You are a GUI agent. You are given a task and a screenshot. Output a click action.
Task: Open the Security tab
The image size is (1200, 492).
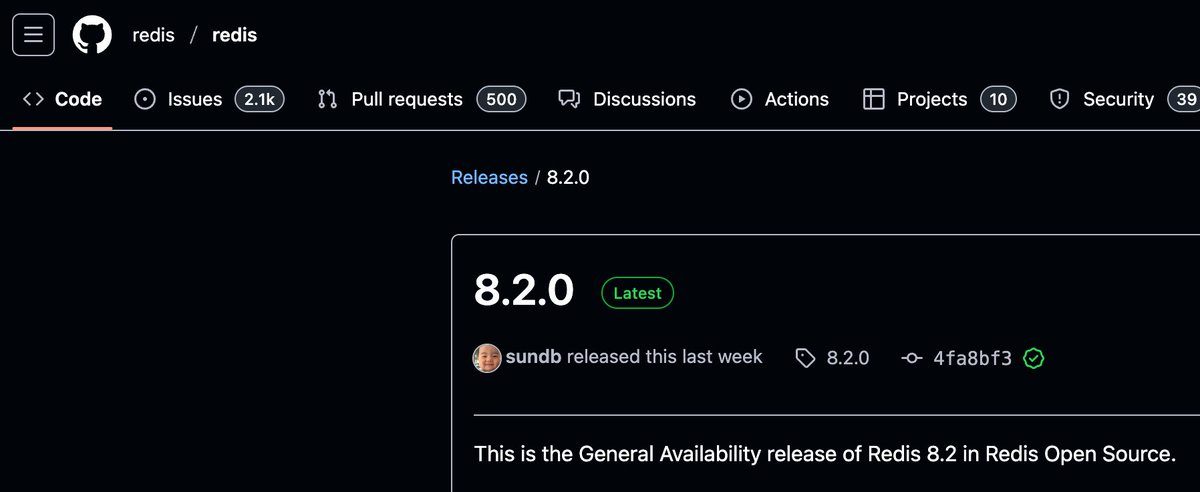(x=1123, y=99)
